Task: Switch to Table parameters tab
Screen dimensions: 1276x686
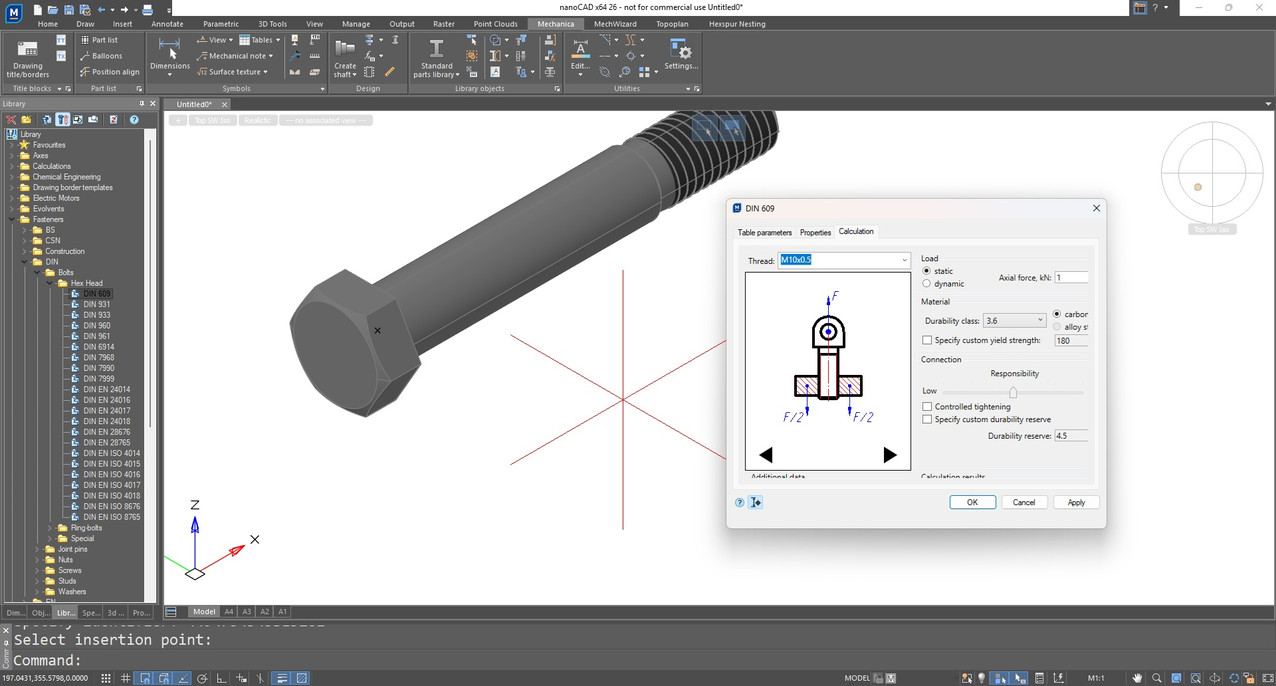Action: 765,232
